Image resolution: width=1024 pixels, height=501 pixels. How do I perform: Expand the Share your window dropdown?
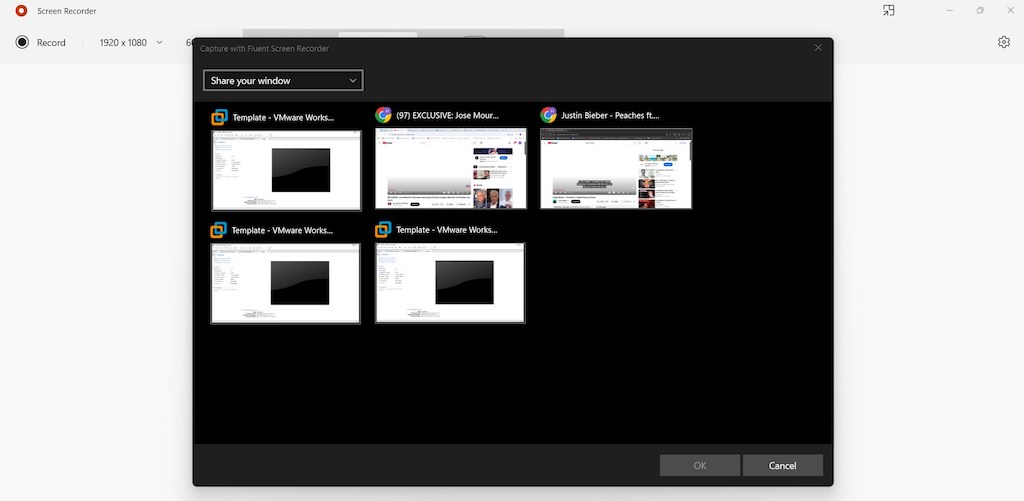(283, 80)
